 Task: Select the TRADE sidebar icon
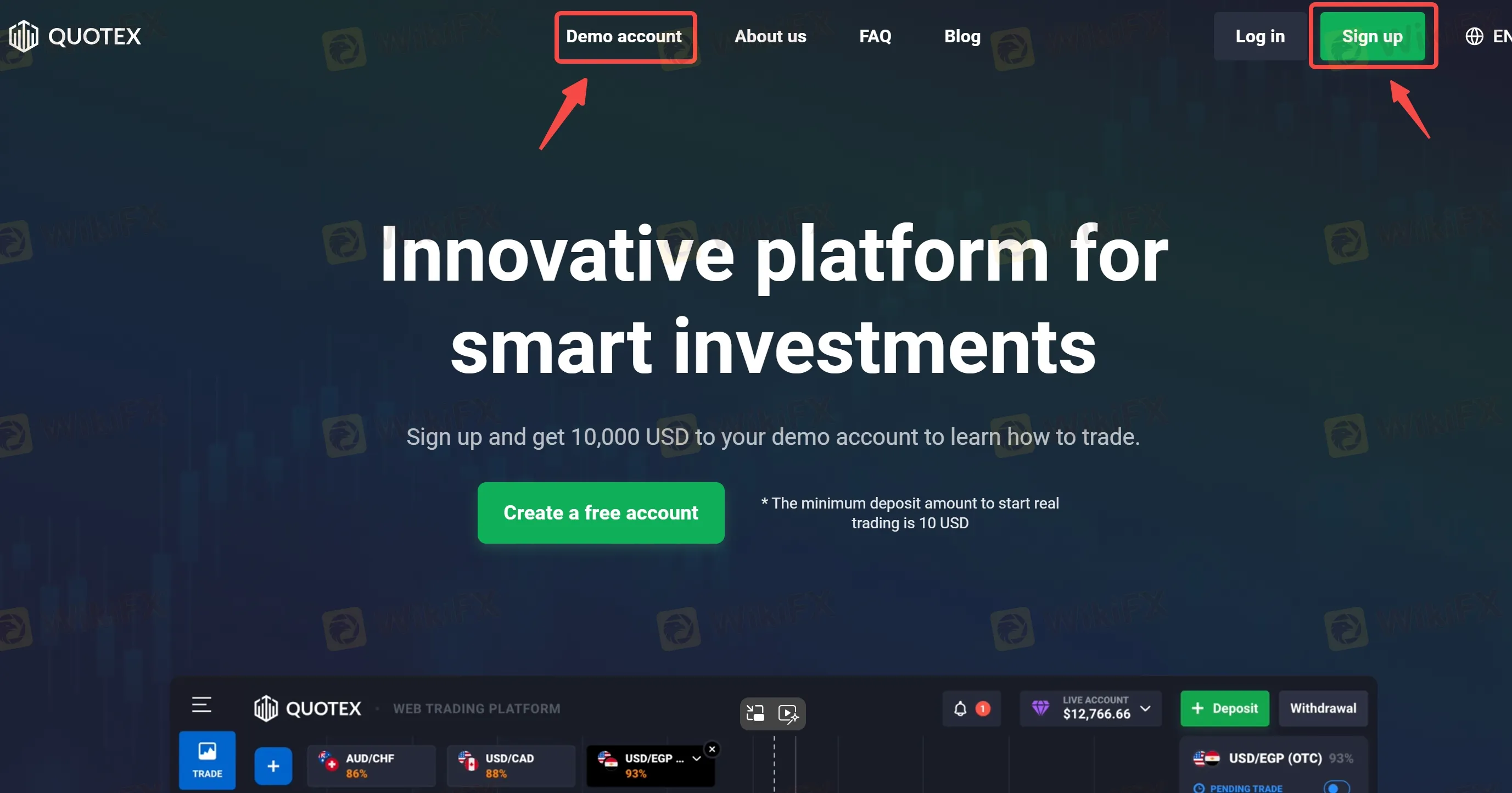click(x=207, y=760)
